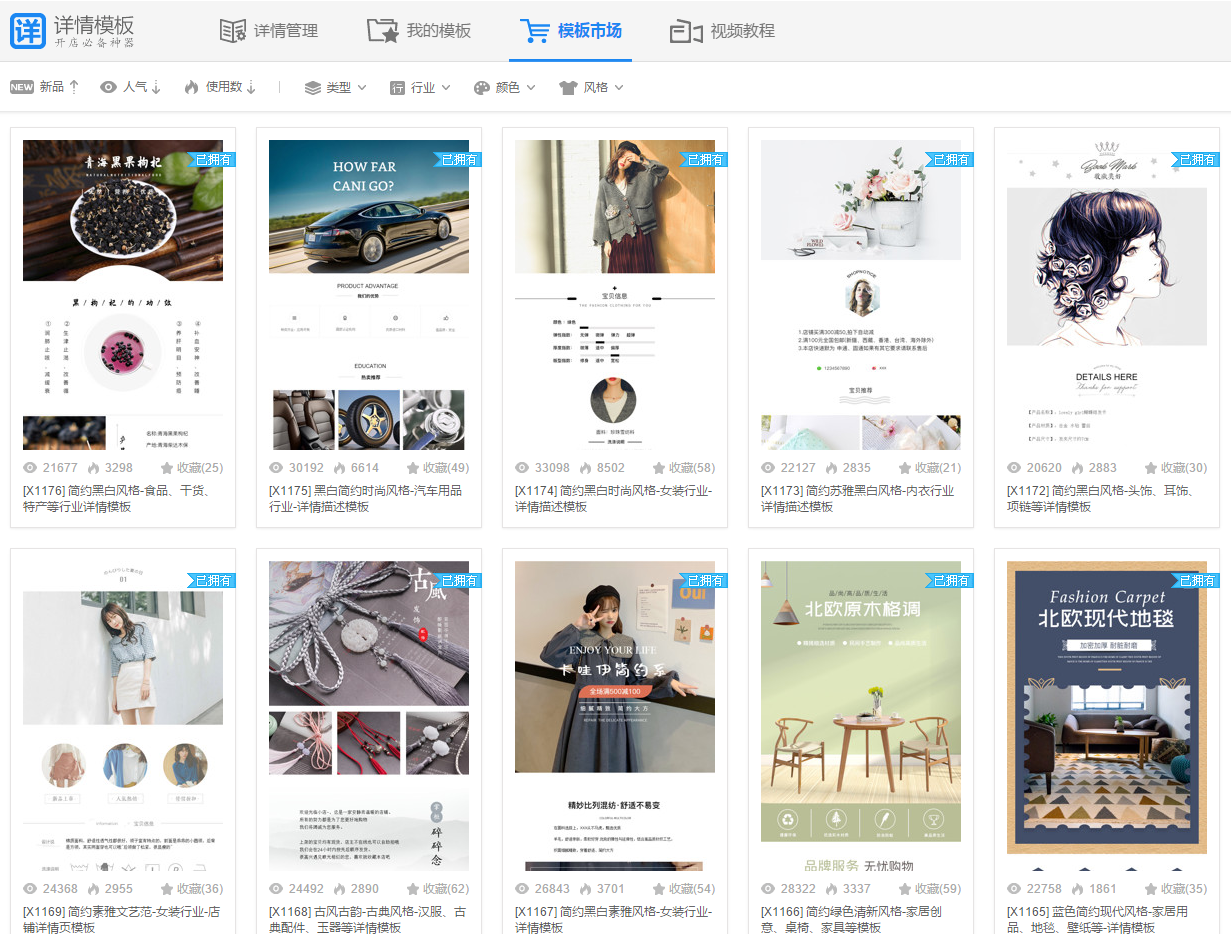Click the 模板市场 shopping cart icon

coord(534,31)
